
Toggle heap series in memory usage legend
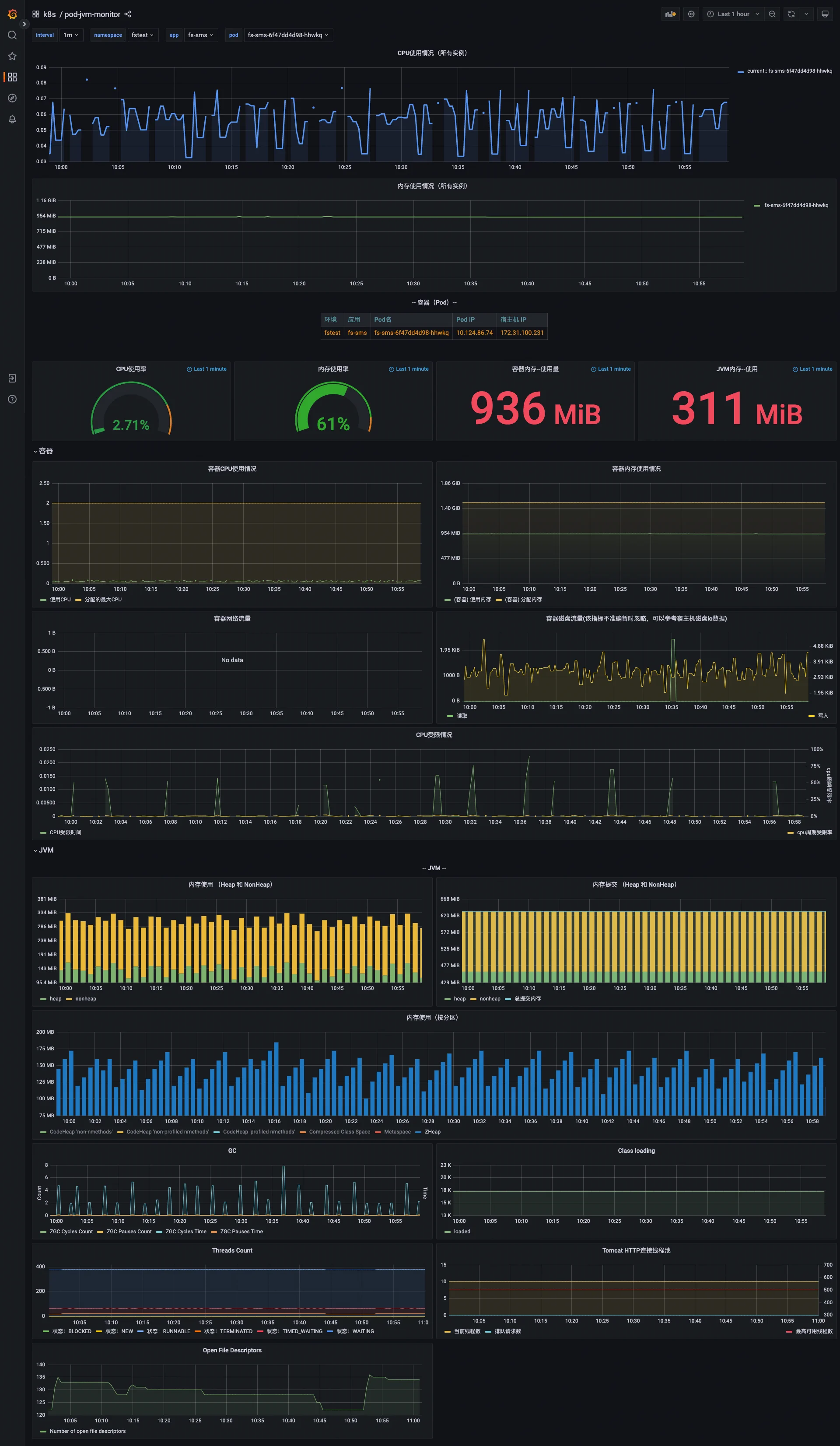[x=55, y=998]
